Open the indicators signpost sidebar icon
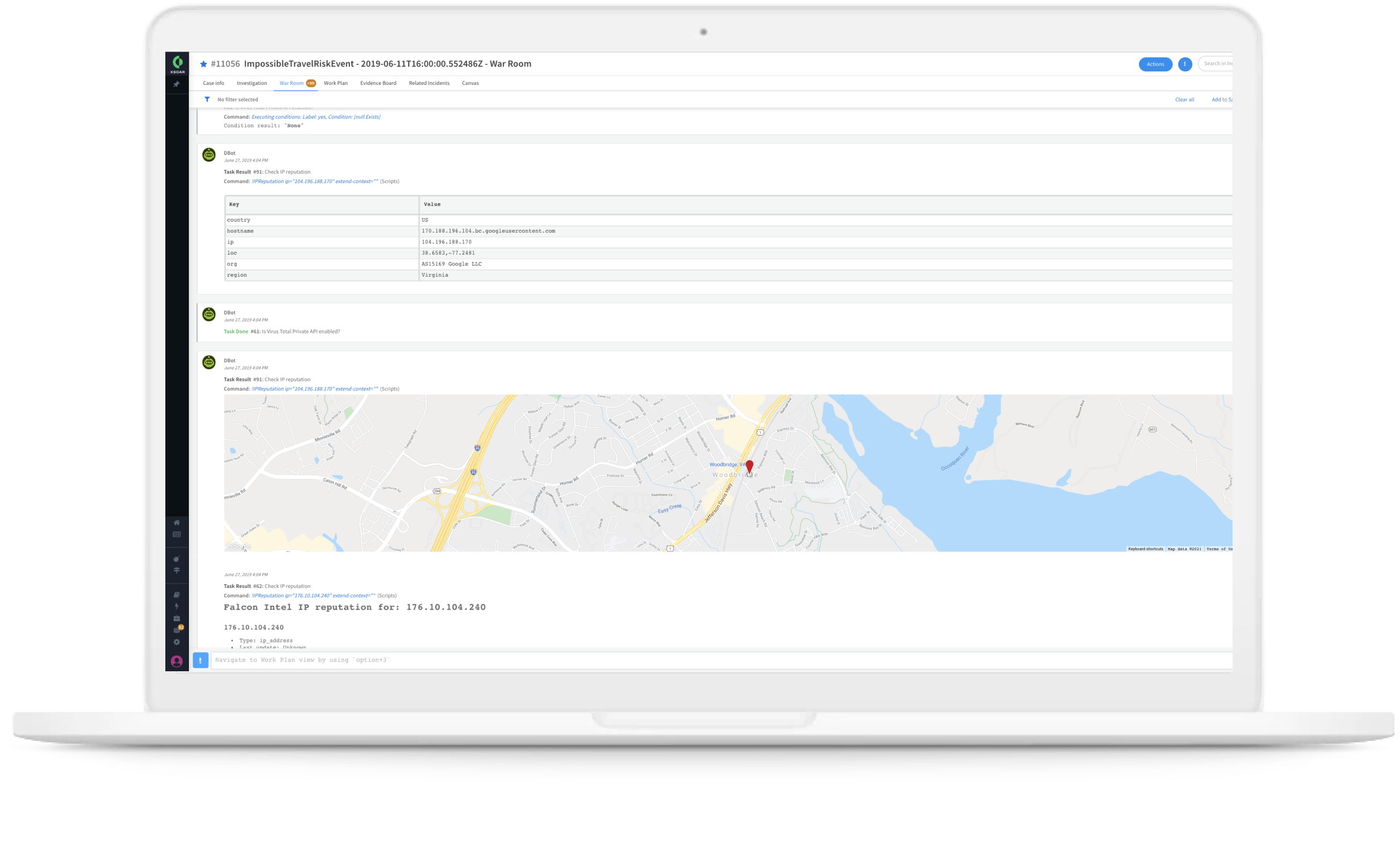 pos(177,570)
